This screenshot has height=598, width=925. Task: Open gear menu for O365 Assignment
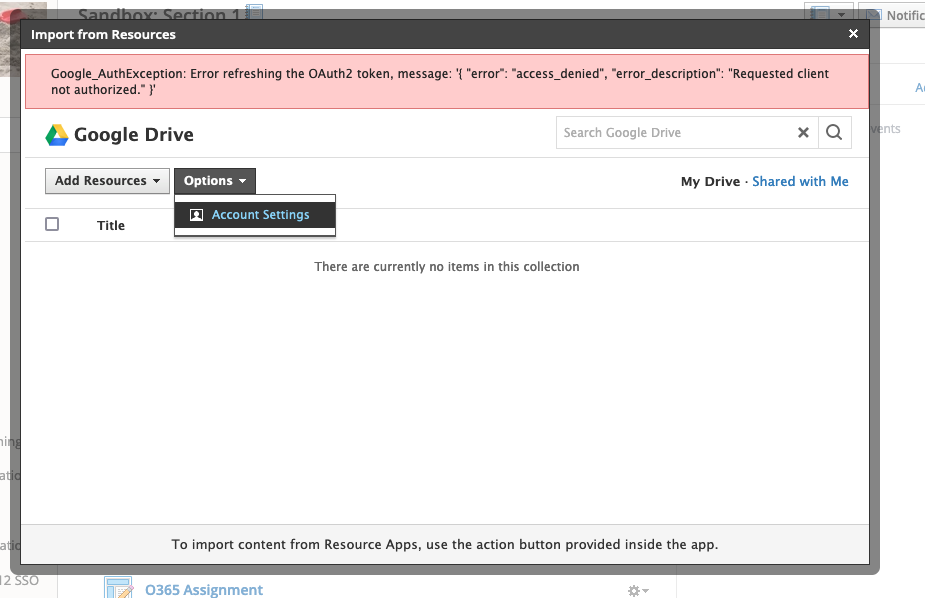click(x=638, y=590)
